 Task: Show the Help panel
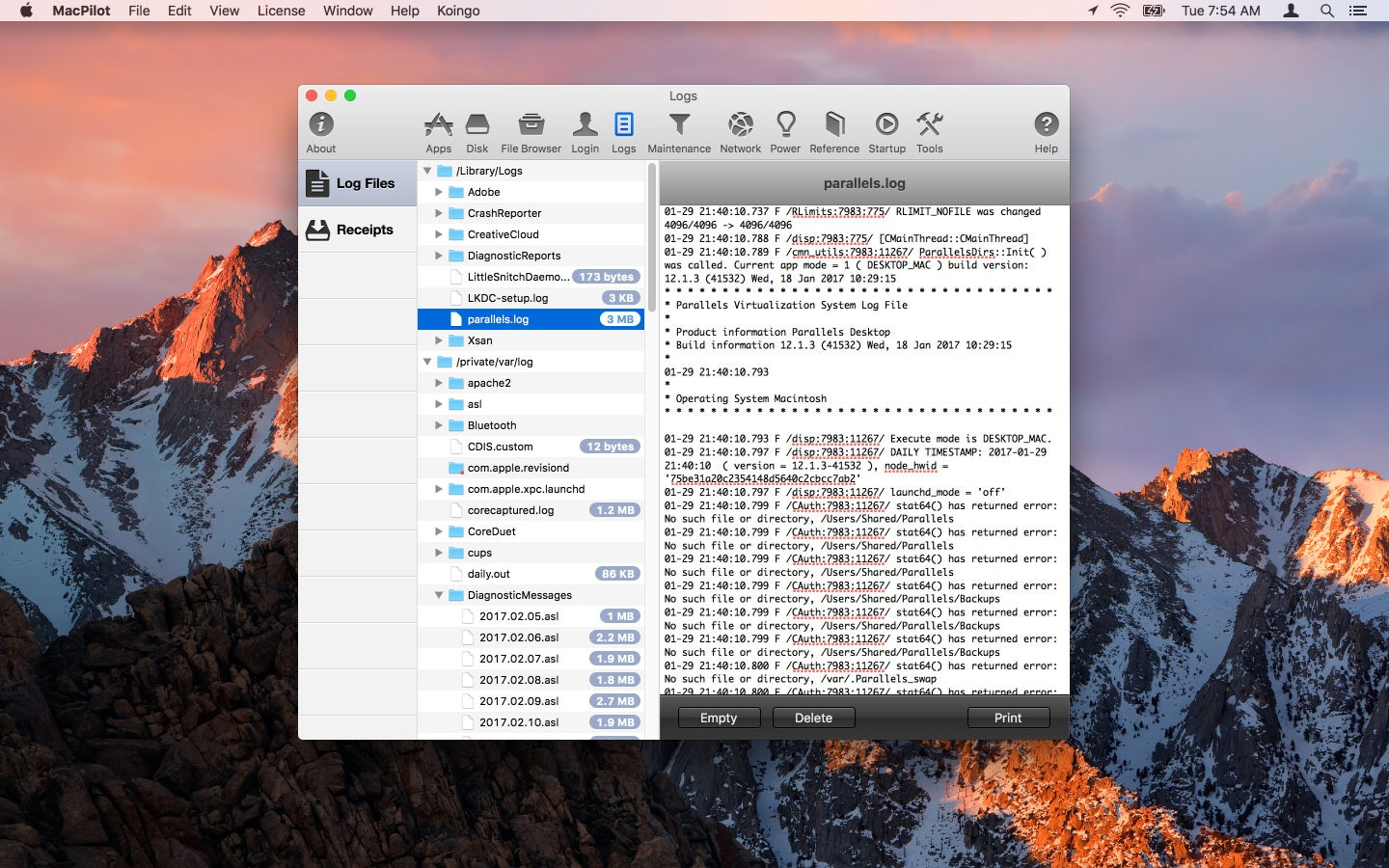1046,130
